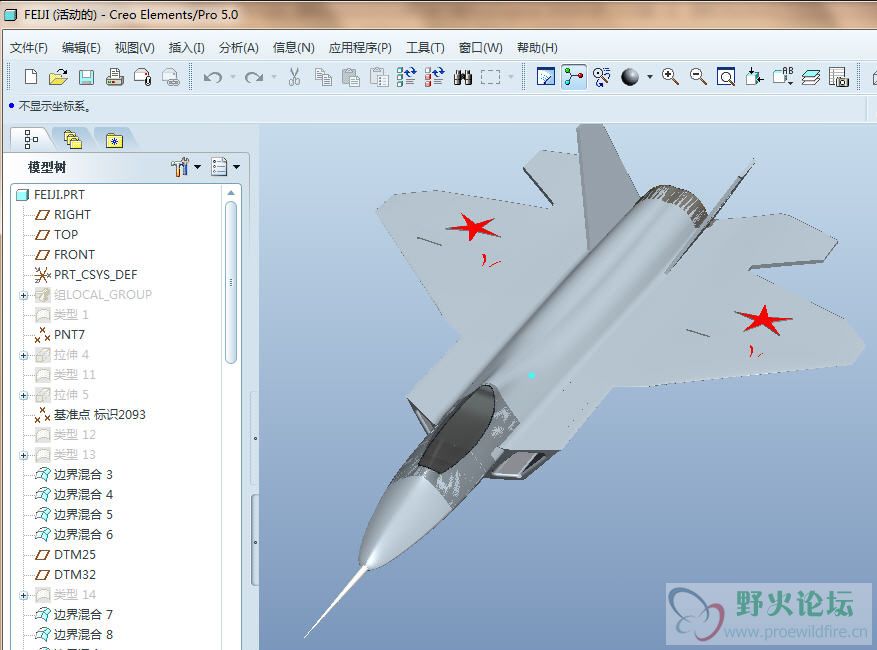
Task: Open the 编辑(E) menu
Action: tap(81, 48)
